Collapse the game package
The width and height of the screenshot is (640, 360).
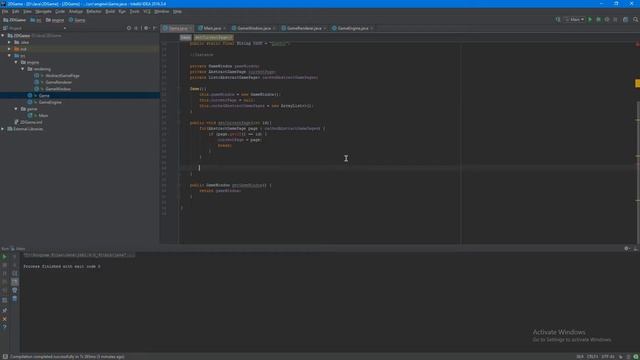pos(16,109)
